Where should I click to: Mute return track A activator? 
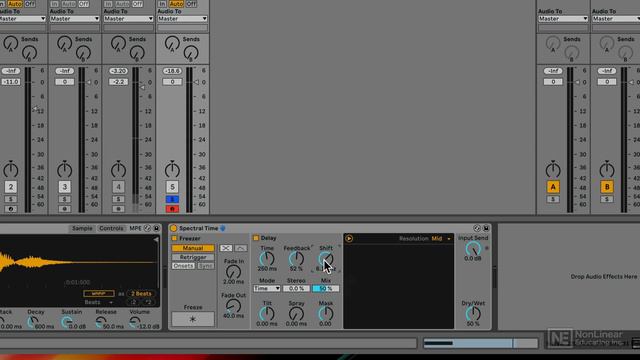(x=553, y=187)
